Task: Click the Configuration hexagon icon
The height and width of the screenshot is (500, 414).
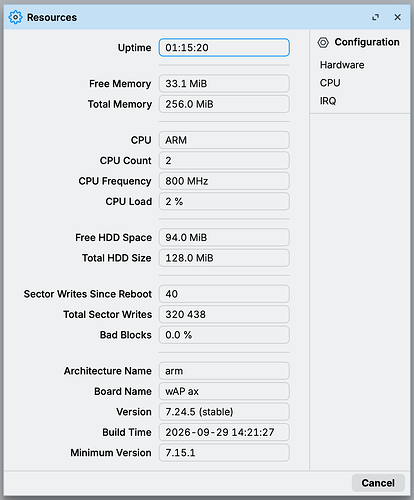Action: 323,42
